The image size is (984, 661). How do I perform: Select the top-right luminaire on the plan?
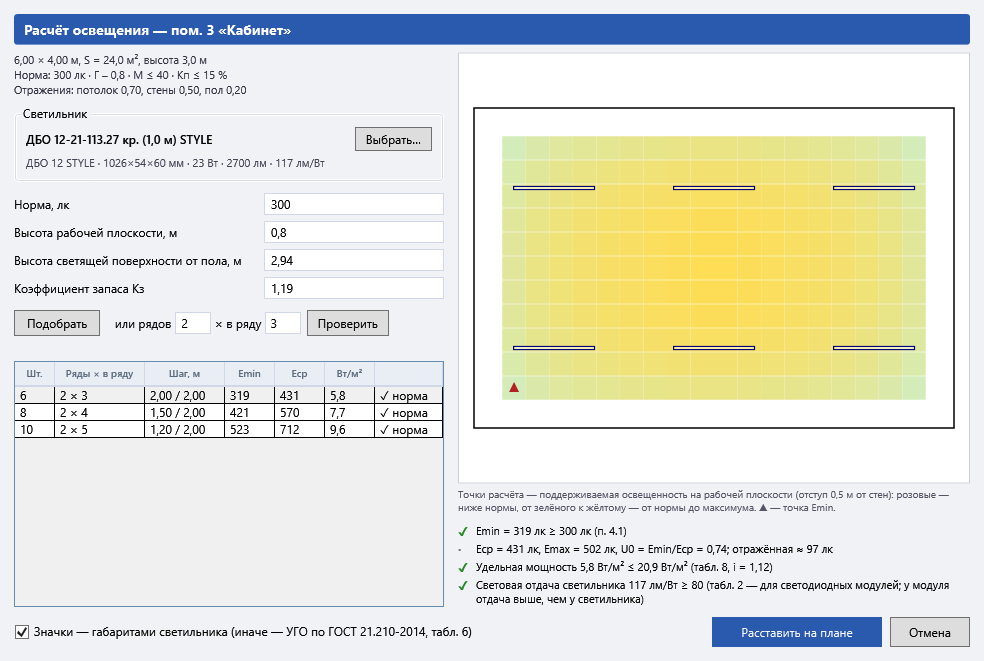point(874,188)
